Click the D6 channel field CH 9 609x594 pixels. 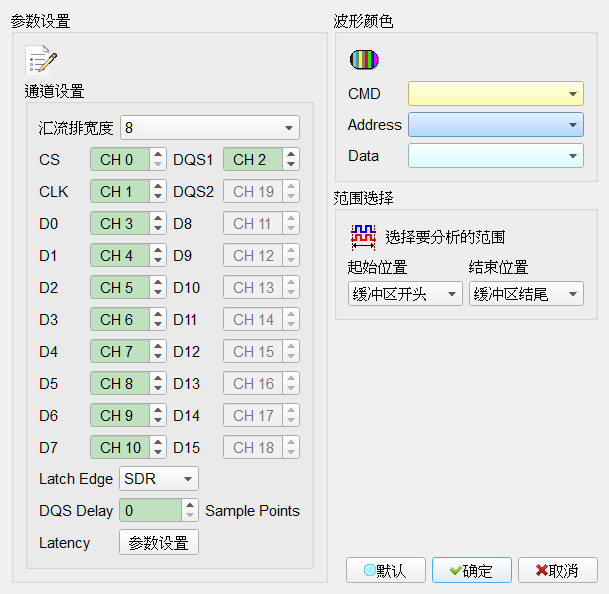click(x=120, y=415)
